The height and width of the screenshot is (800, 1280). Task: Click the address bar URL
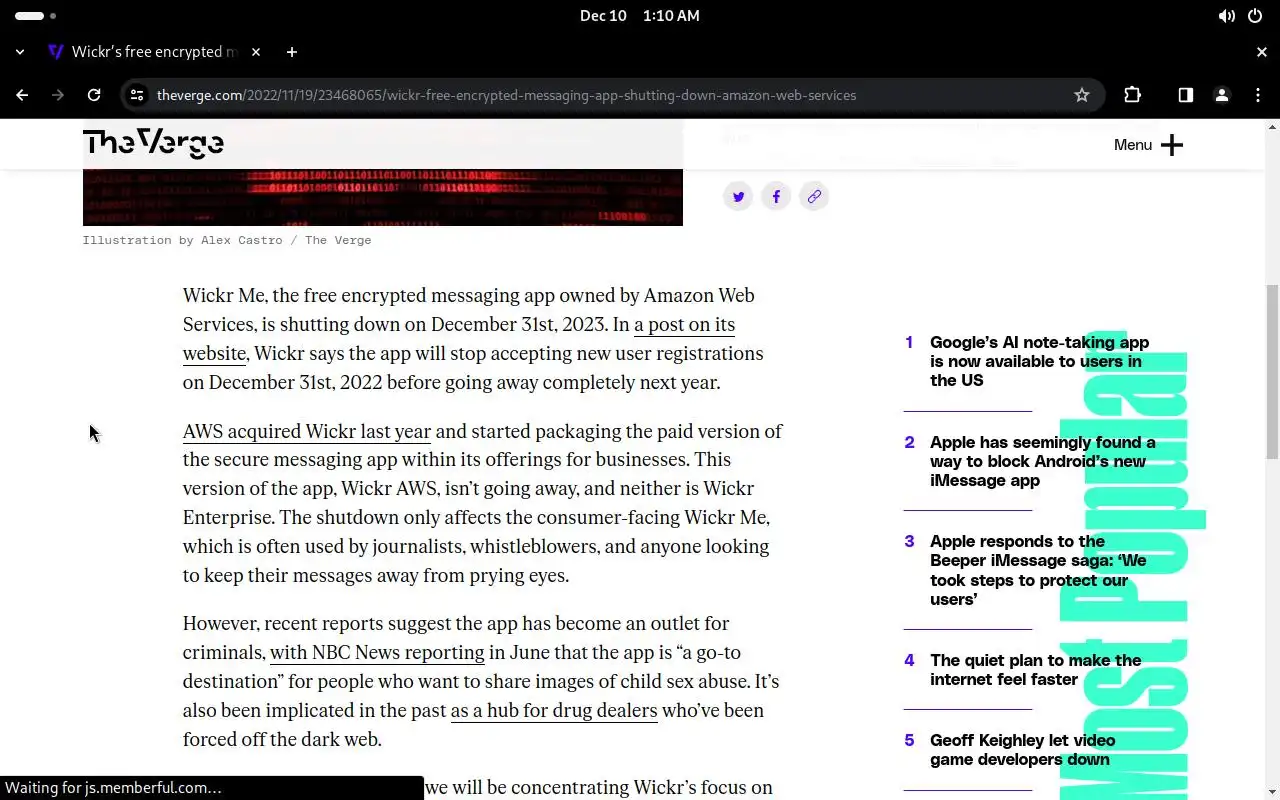(x=506, y=95)
